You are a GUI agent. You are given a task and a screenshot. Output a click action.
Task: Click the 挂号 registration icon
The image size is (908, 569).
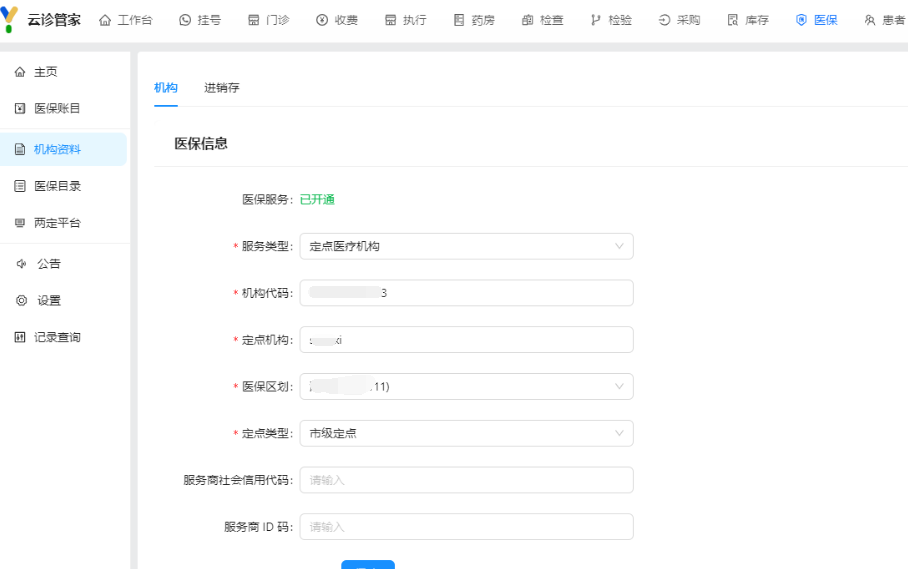click(185, 20)
